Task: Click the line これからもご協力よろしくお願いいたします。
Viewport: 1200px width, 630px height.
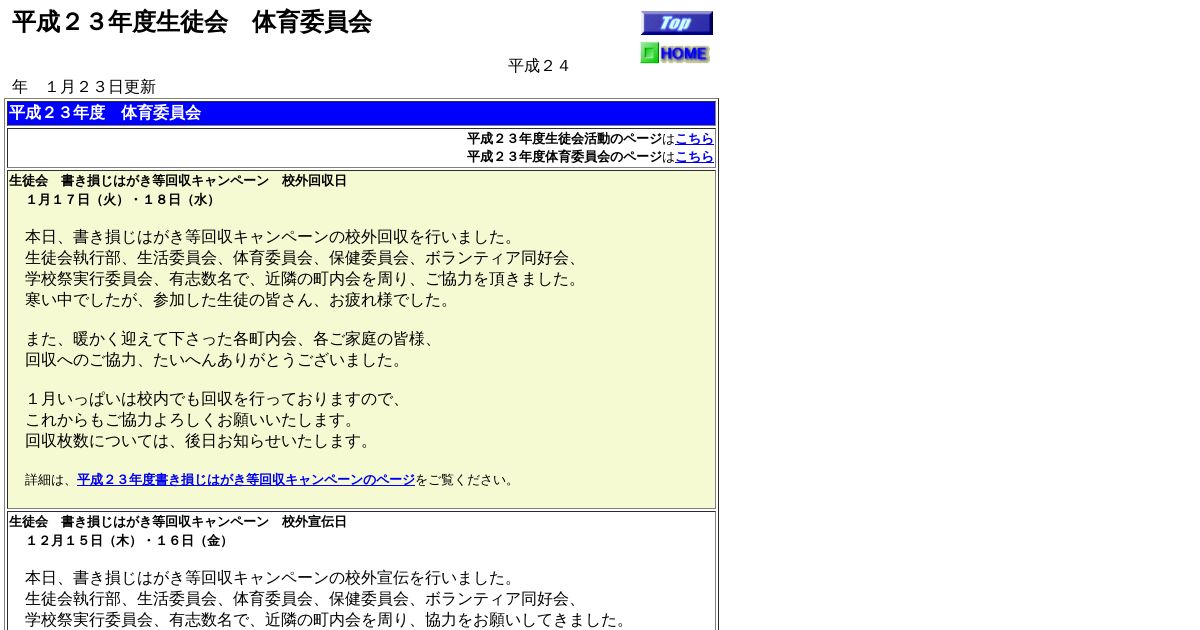Action: tap(193, 420)
